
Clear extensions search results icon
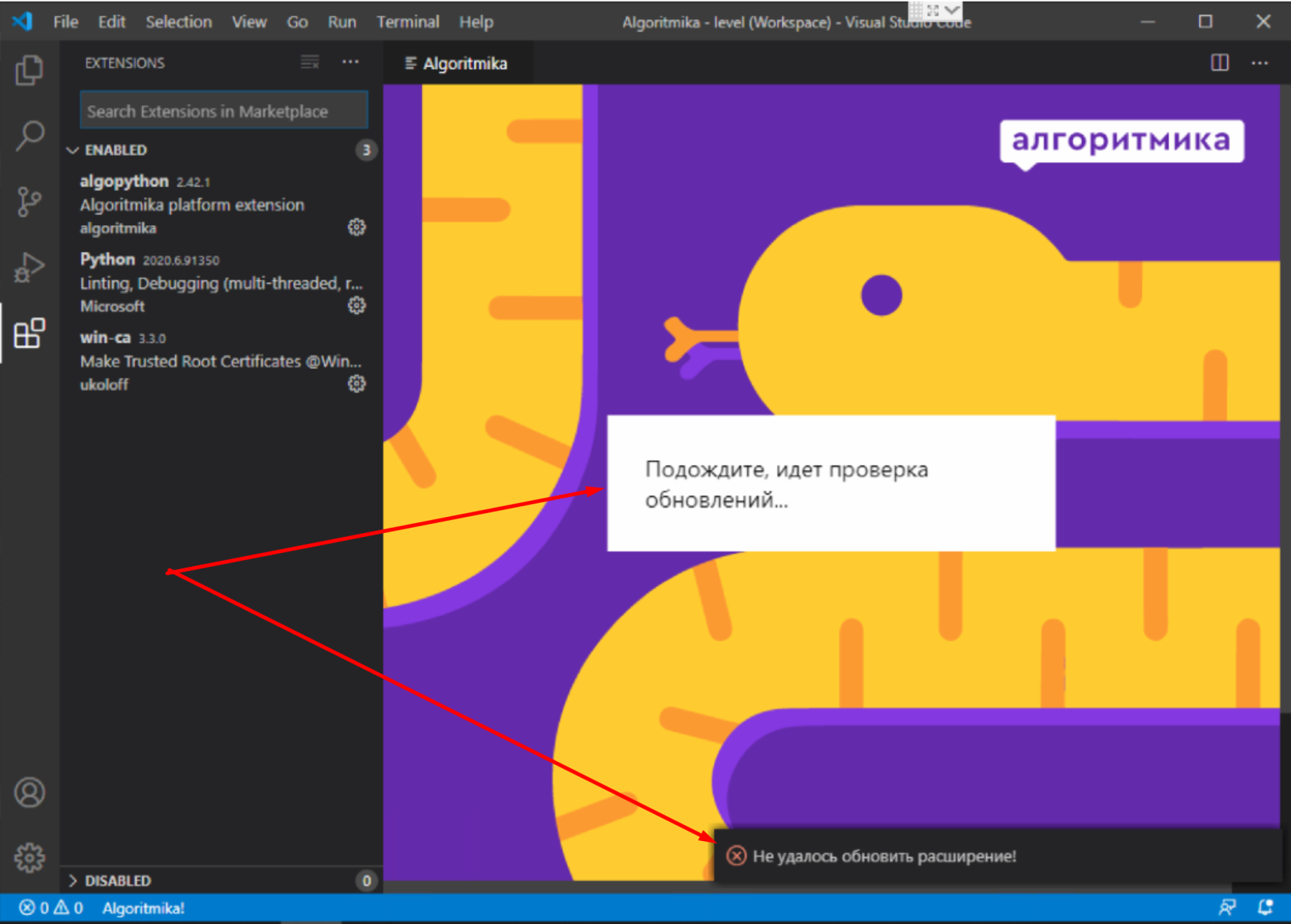[310, 62]
